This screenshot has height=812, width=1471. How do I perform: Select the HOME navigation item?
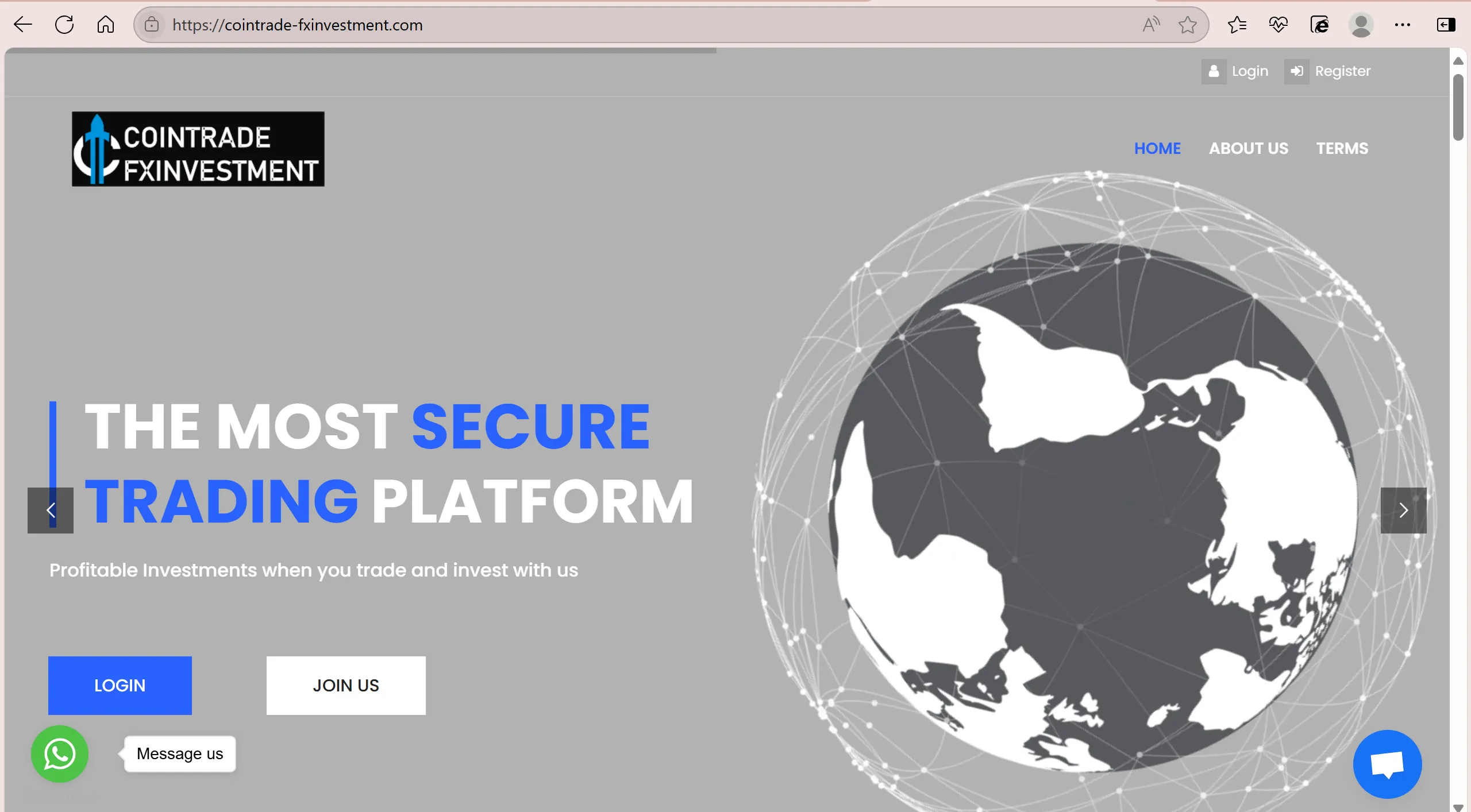tap(1157, 148)
